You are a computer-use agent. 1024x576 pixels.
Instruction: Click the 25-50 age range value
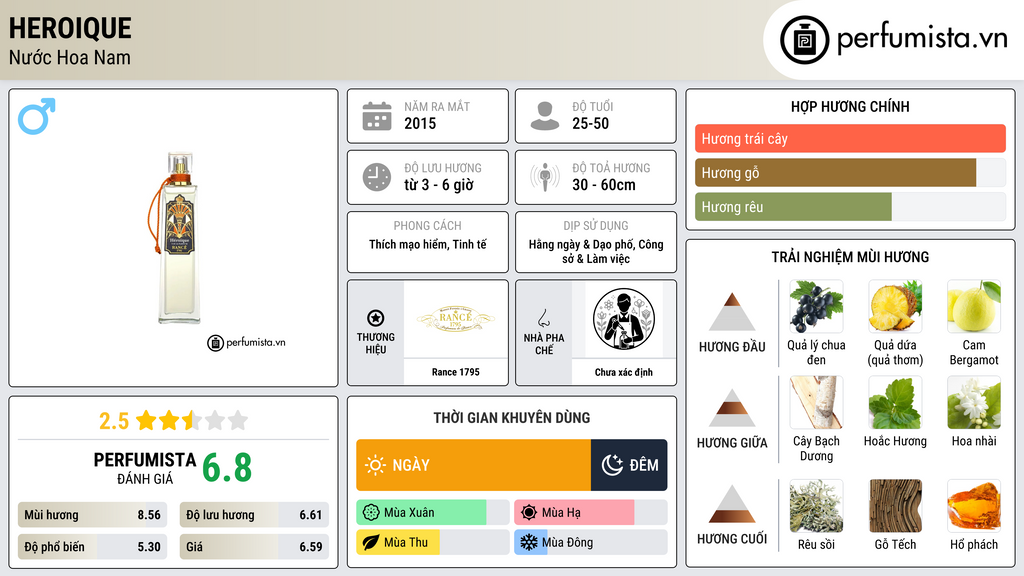point(590,123)
